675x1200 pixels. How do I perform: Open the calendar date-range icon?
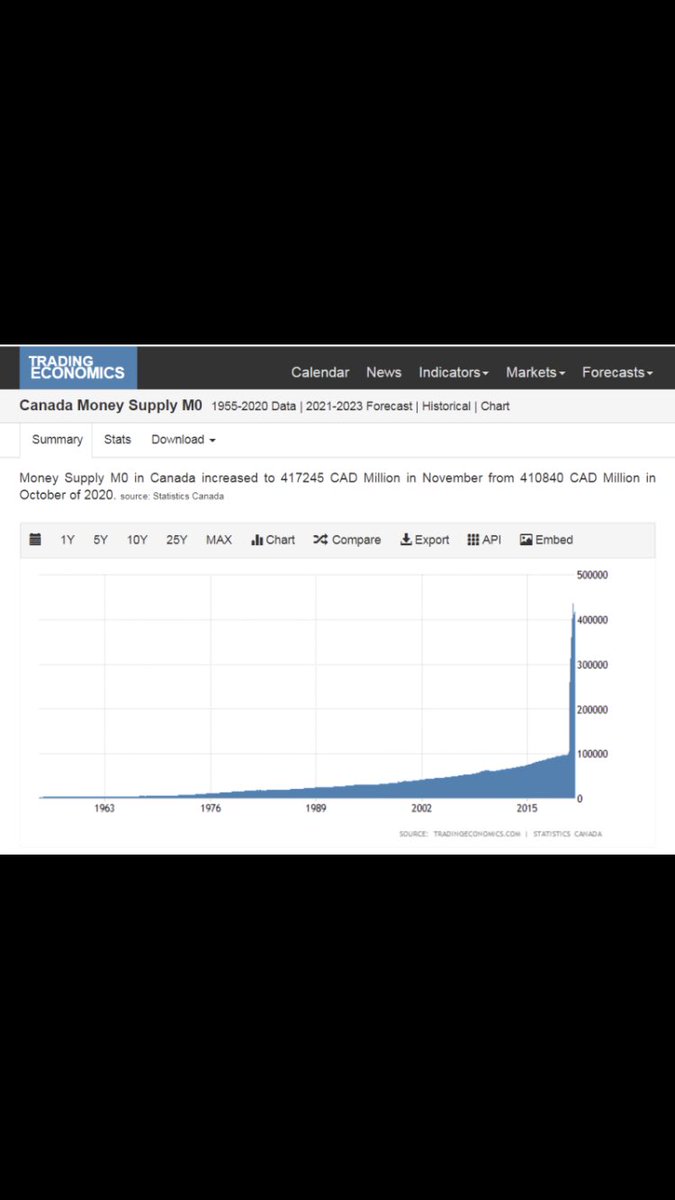coord(35,540)
